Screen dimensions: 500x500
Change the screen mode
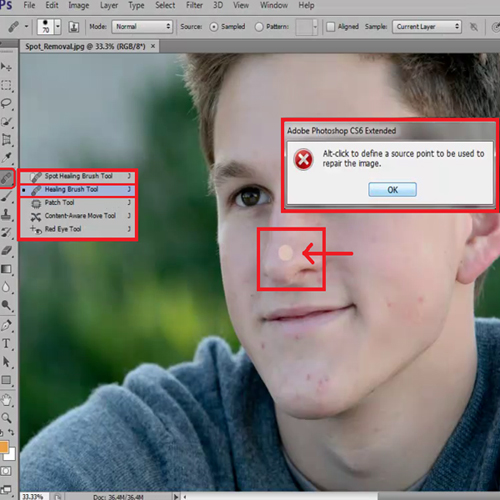pos(6,490)
